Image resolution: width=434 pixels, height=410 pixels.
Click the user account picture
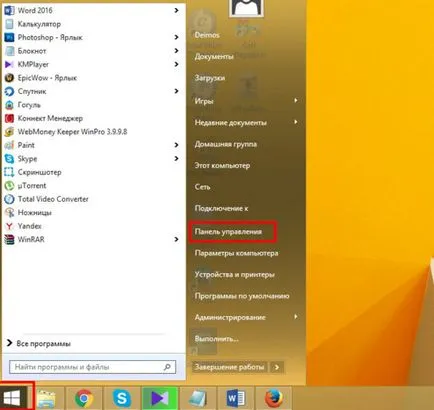(246, 8)
